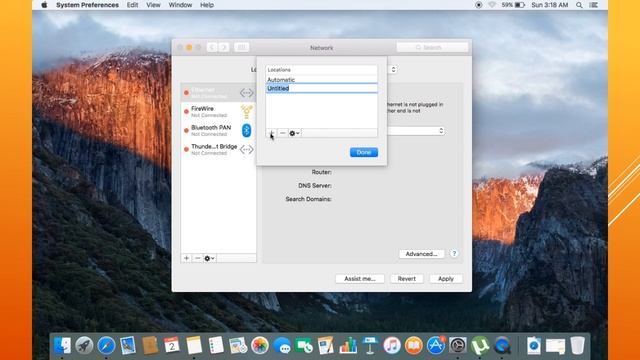Open Pages document icon in dock
Viewport: 640px width, 360px height.
326,345
